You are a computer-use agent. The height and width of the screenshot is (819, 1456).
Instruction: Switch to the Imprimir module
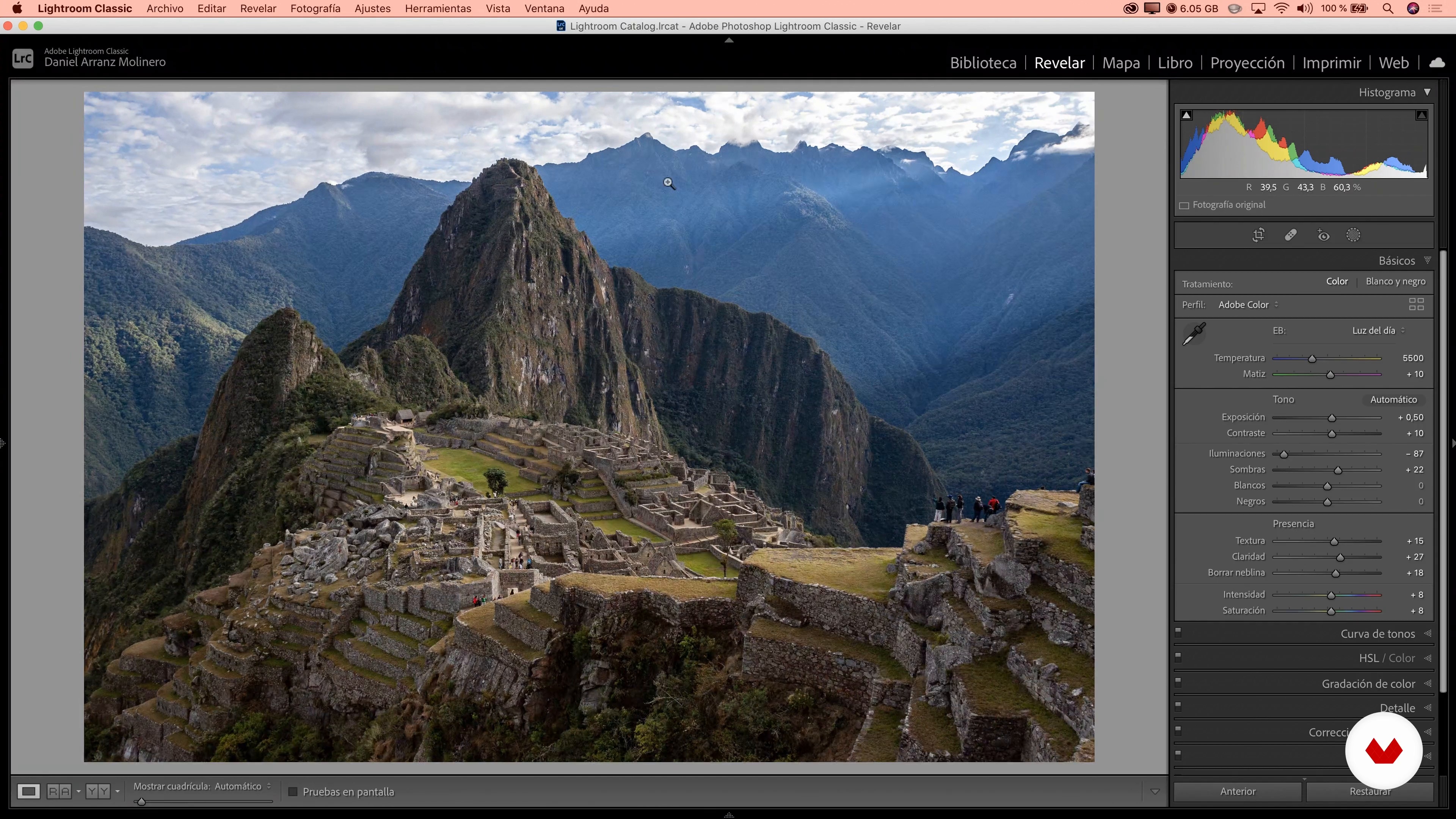(x=1331, y=63)
